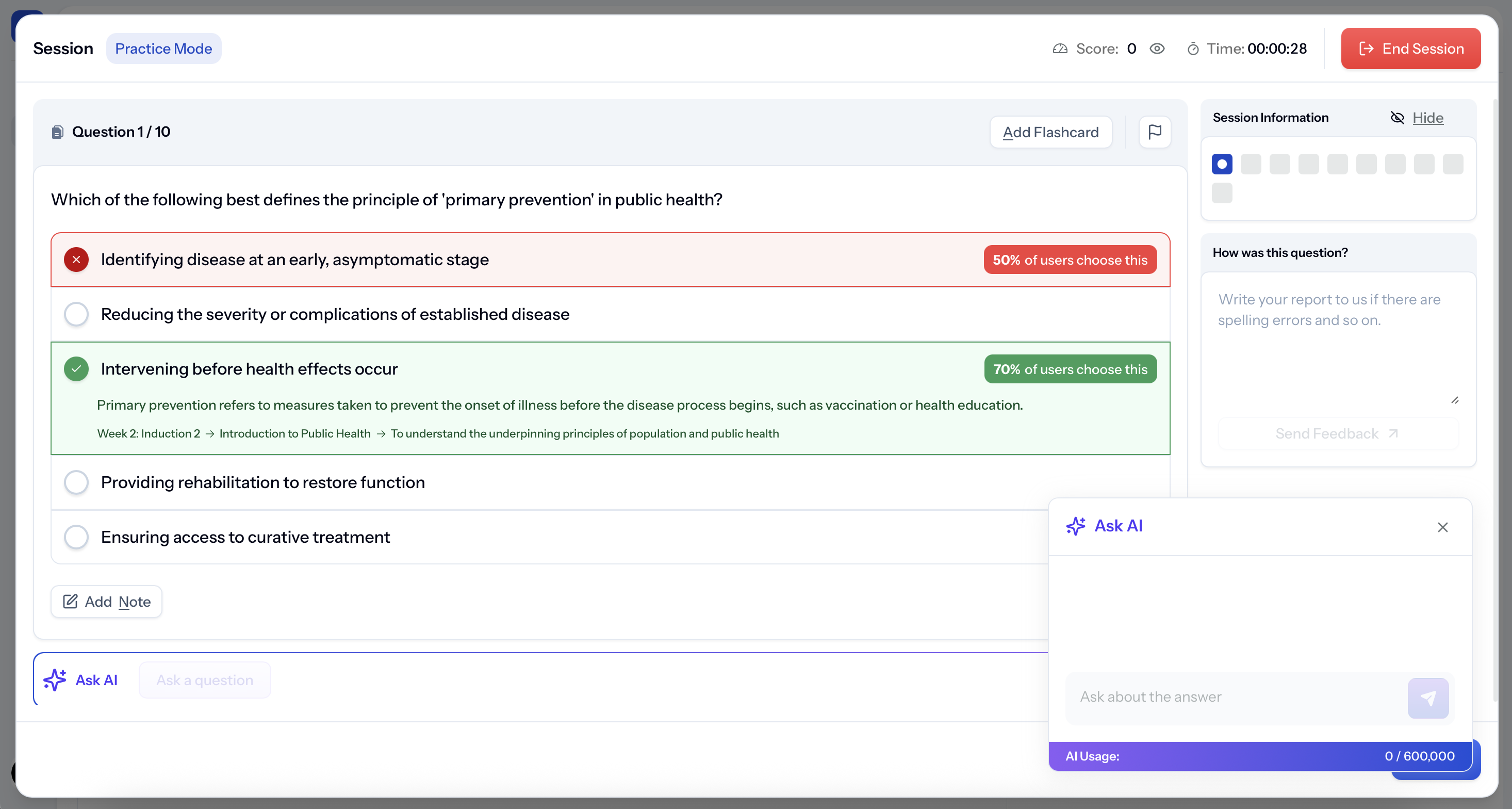Close the Ask AI popup panel
The image size is (1512, 809).
click(x=1442, y=527)
